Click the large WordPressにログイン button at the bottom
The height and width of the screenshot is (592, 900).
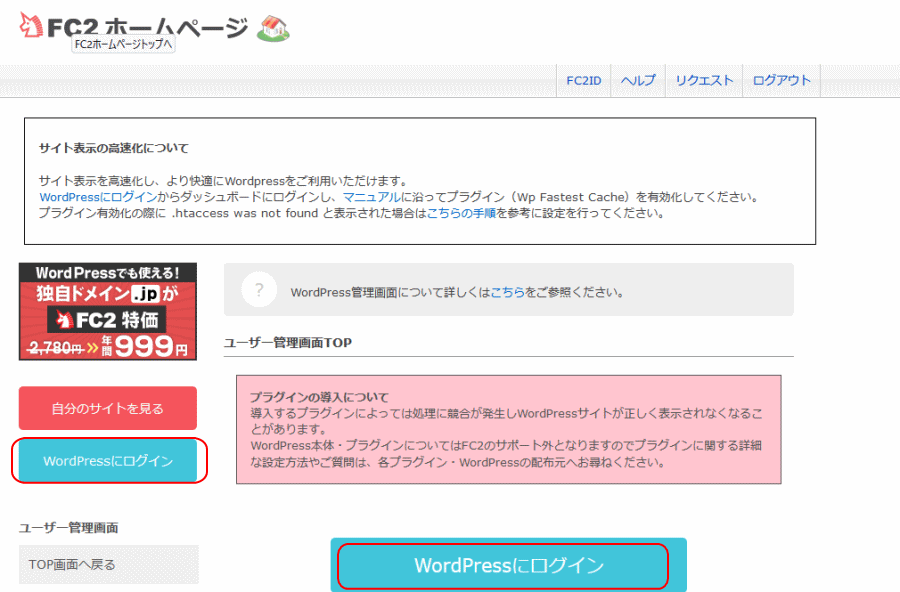point(509,565)
